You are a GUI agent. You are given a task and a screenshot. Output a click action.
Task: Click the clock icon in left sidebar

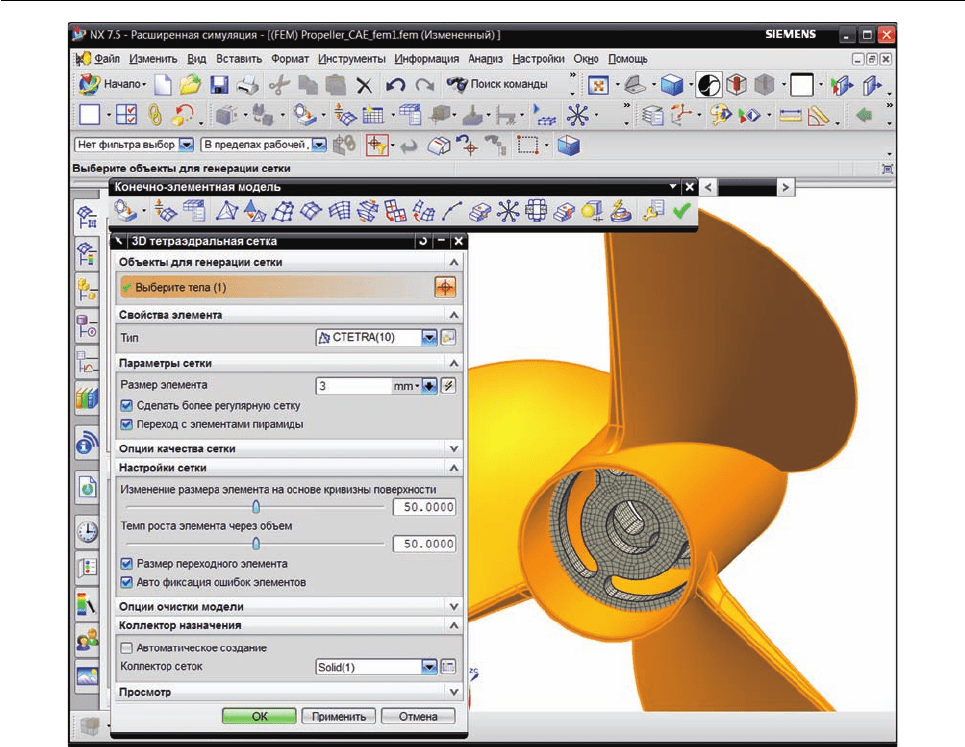click(x=87, y=531)
